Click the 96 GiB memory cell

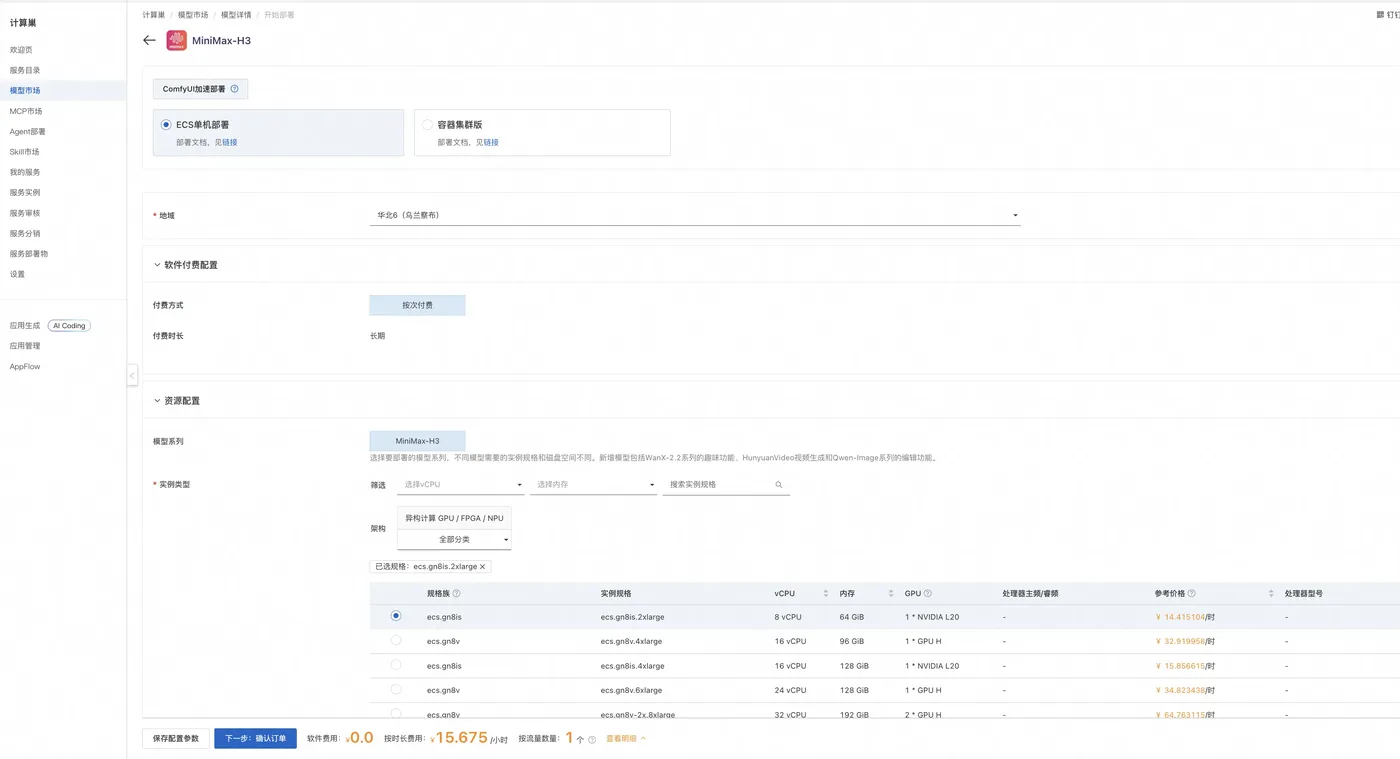coord(852,641)
